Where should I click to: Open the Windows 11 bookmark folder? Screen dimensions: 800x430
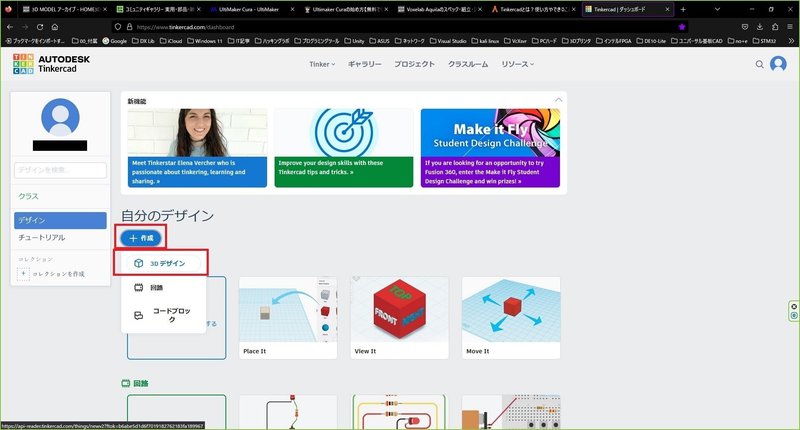[x=205, y=41]
